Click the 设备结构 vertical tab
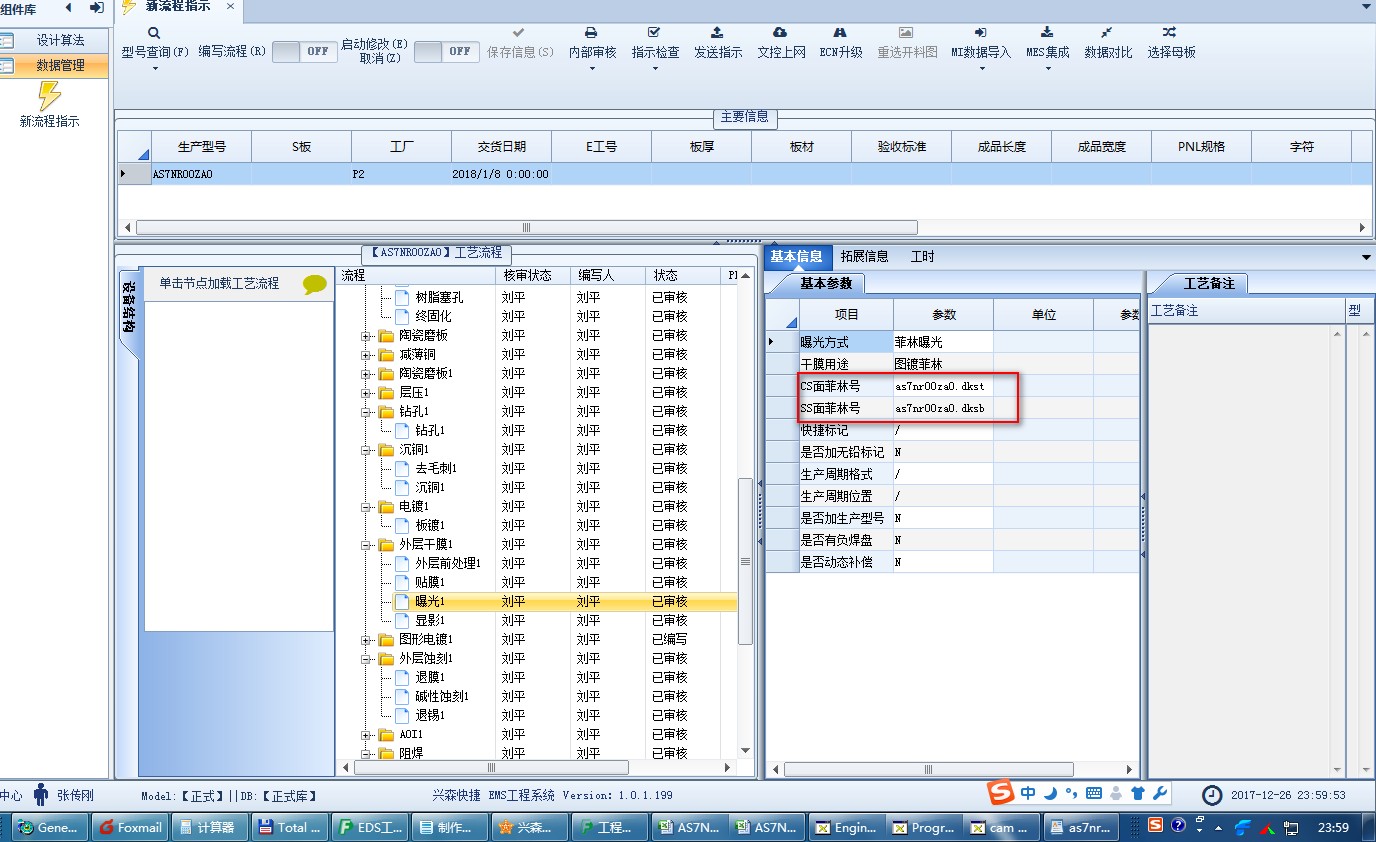The image size is (1376, 842). click(x=129, y=309)
